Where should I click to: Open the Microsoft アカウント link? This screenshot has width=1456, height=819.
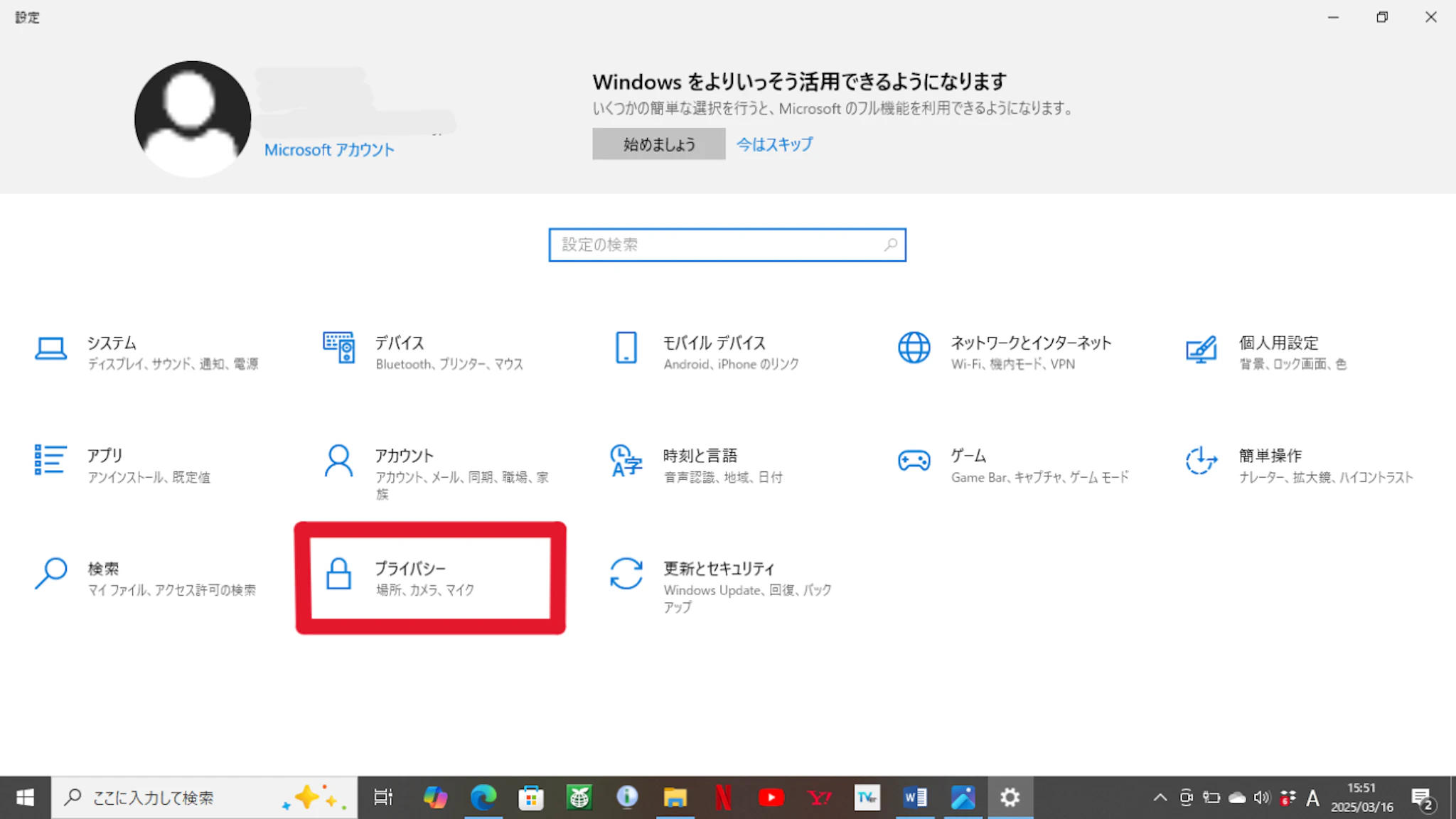click(329, 150)
